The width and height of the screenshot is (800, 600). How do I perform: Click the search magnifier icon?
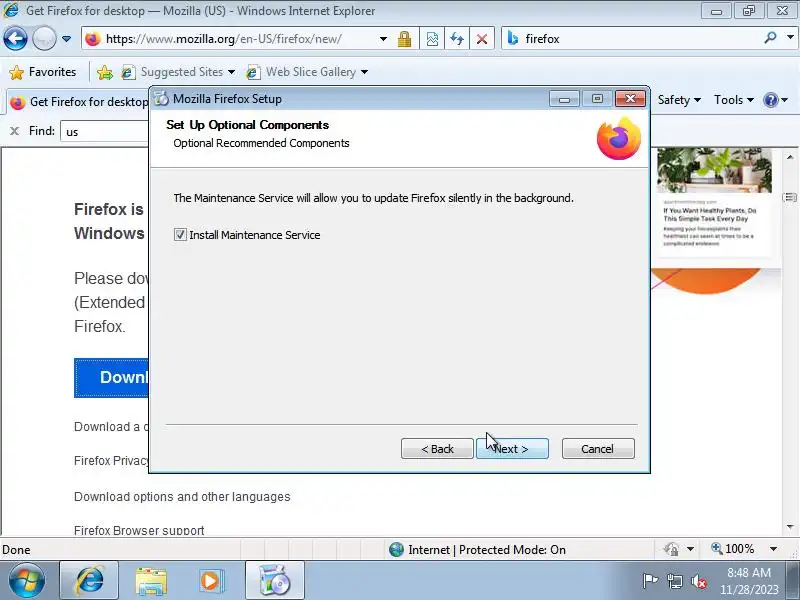click(770, 38)
